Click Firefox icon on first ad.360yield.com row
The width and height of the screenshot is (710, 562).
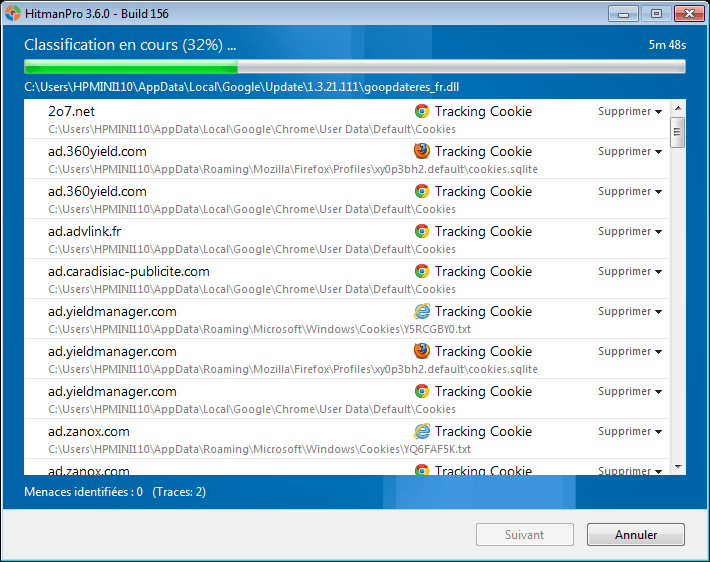point(422,151)
